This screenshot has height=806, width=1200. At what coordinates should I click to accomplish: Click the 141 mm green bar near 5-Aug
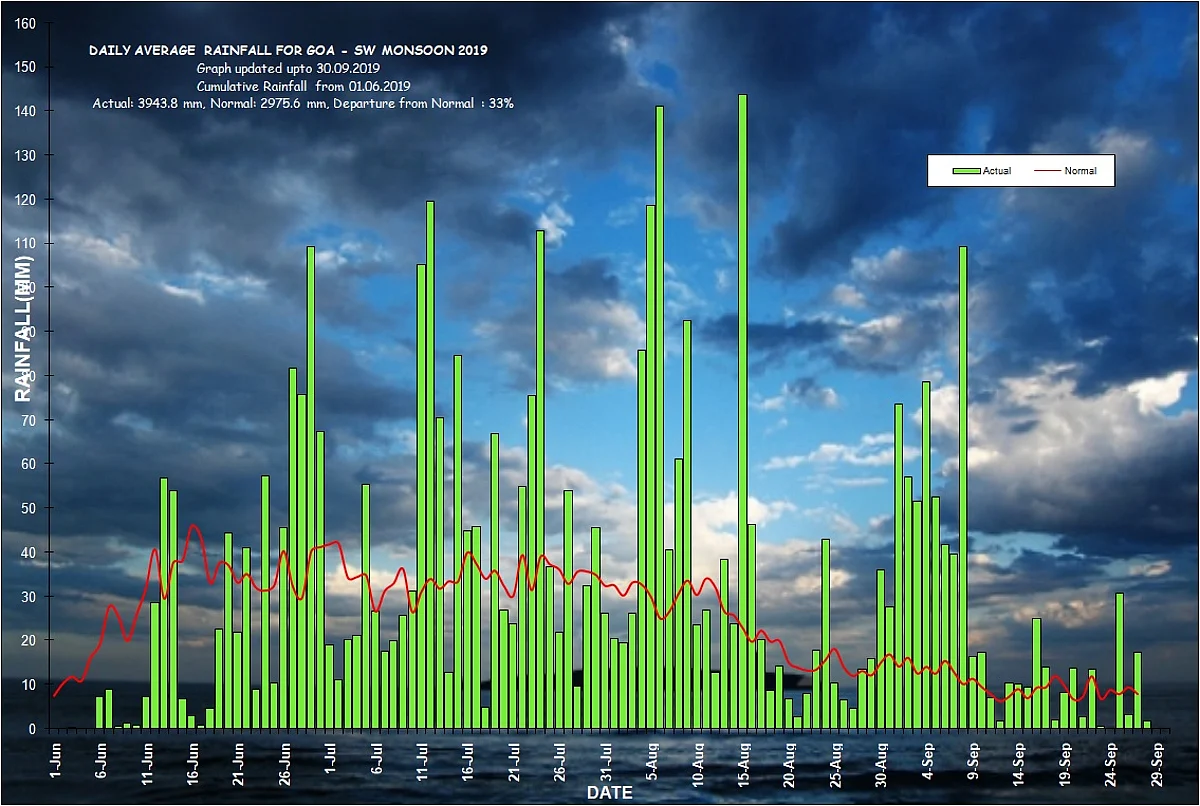(660, 418)
